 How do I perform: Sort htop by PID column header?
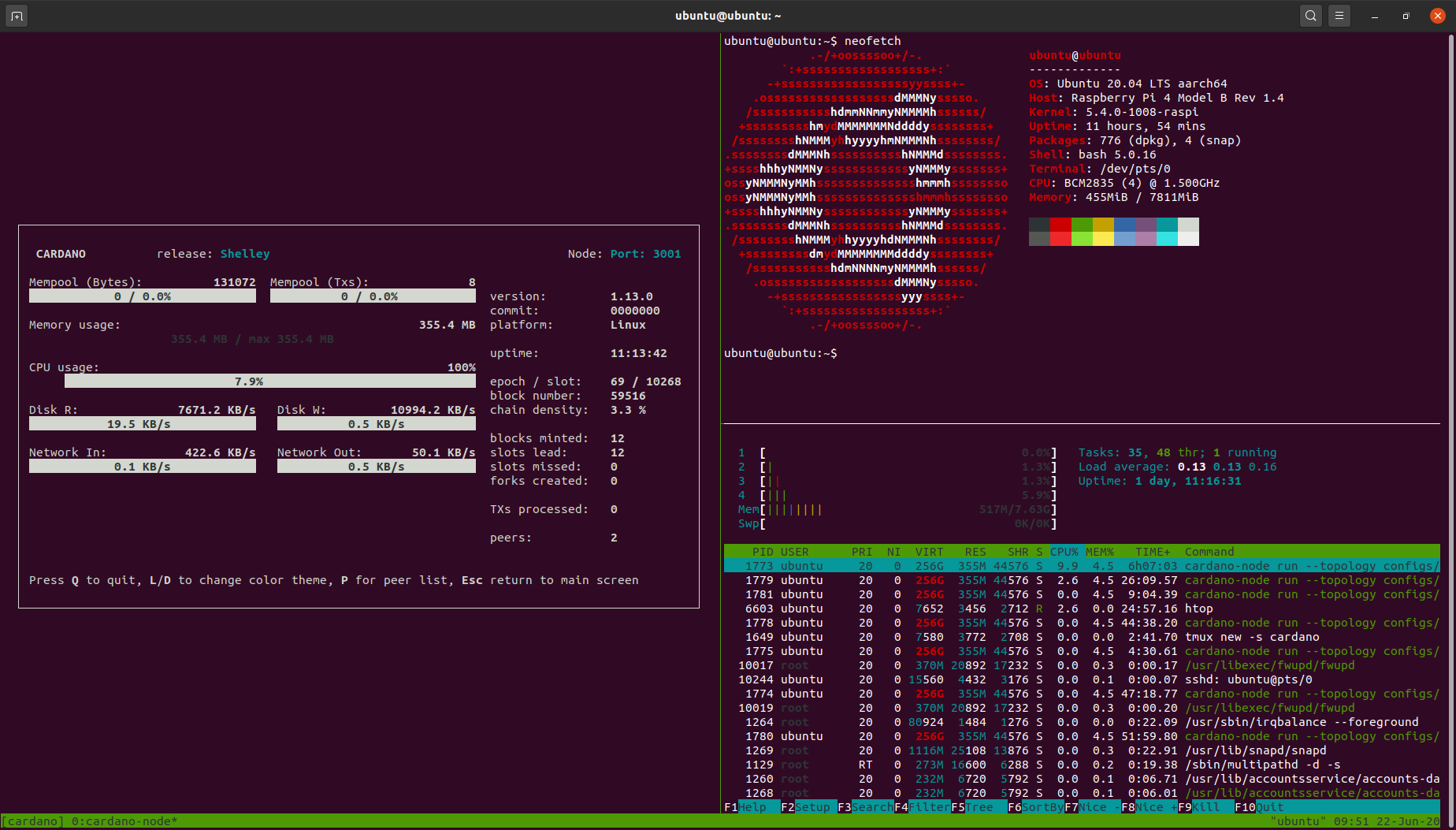762,552
